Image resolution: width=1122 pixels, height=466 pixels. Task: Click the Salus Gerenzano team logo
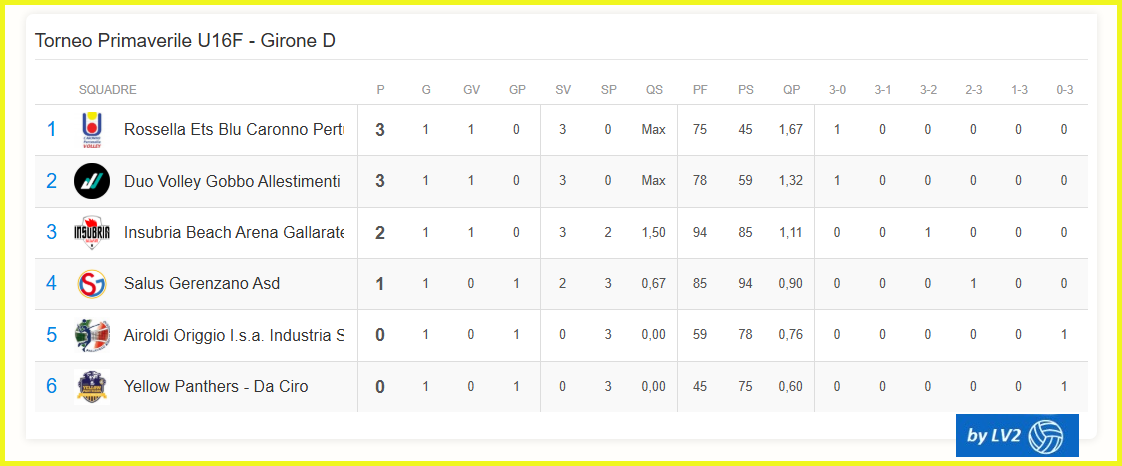coord(92,284)
